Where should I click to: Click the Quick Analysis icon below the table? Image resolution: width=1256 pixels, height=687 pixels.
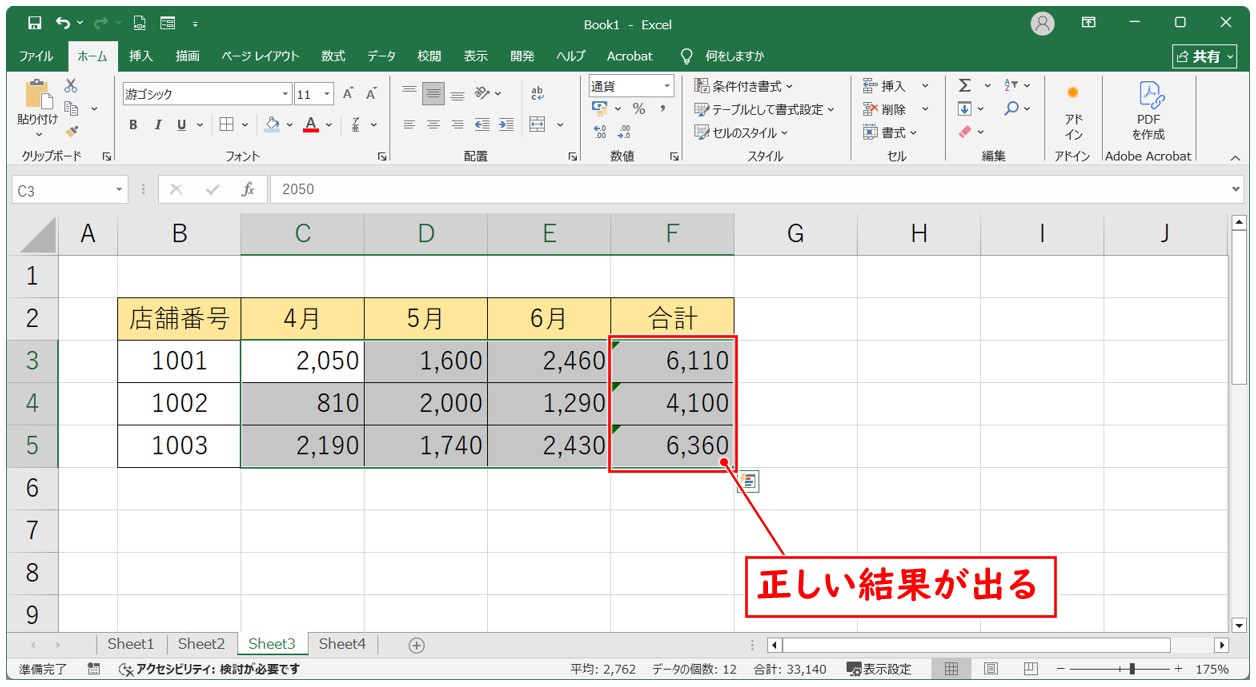coord(748,482)
